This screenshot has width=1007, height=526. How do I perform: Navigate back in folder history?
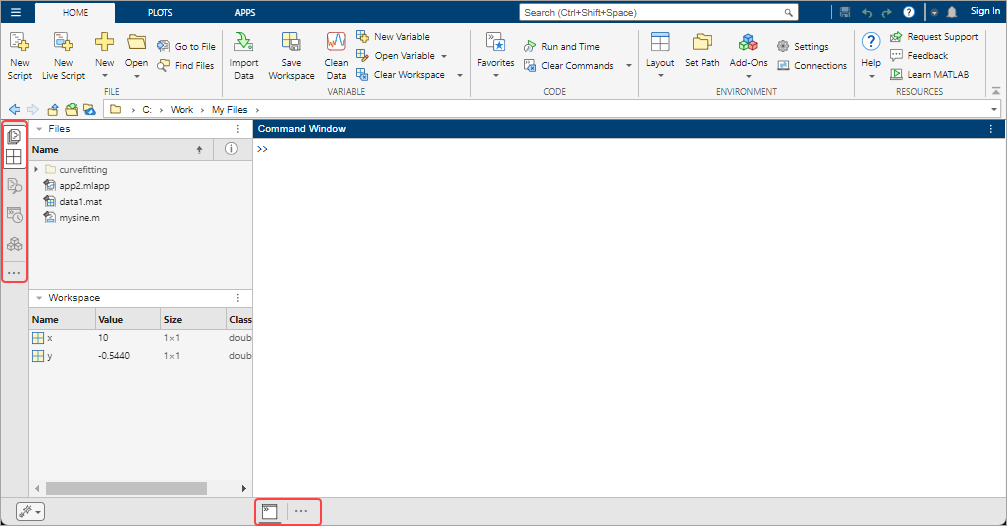[14, 110]
